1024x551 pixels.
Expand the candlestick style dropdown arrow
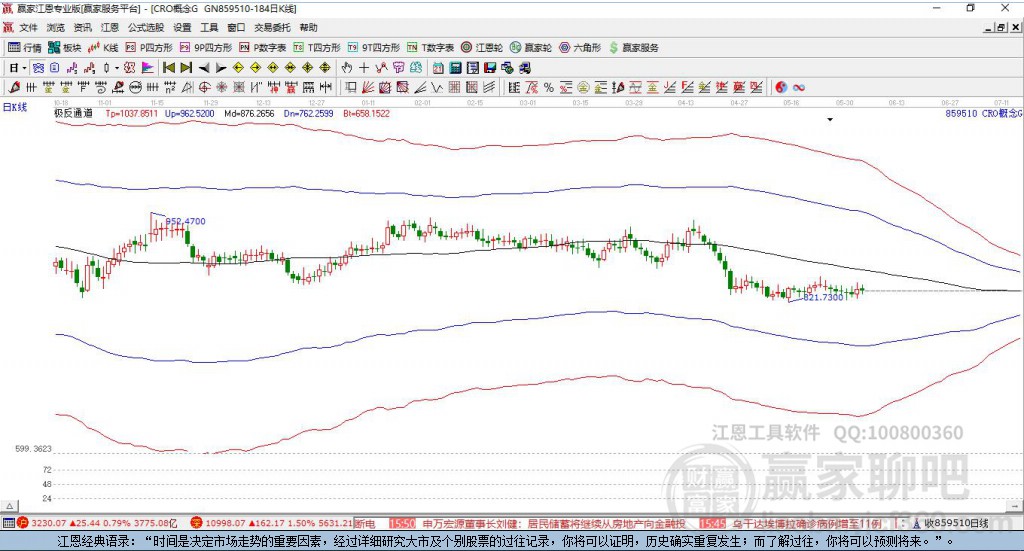(x=117, y=68)
